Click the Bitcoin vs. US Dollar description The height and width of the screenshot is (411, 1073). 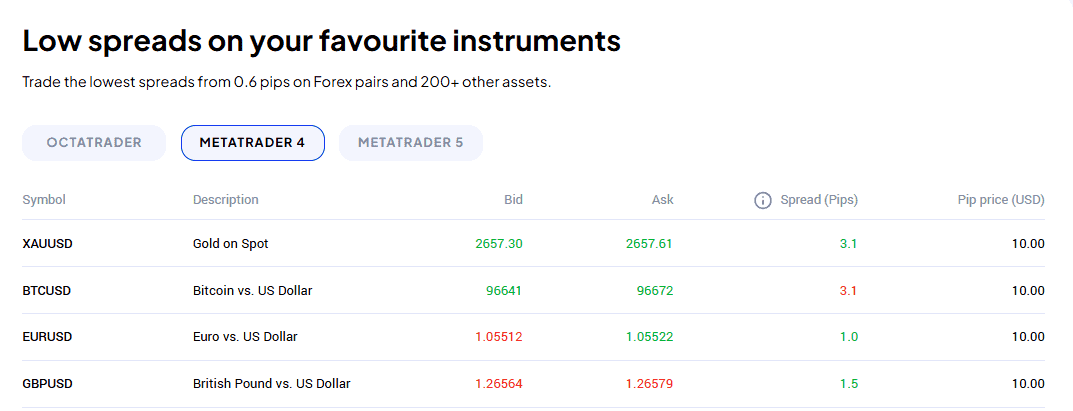point(252,290)
